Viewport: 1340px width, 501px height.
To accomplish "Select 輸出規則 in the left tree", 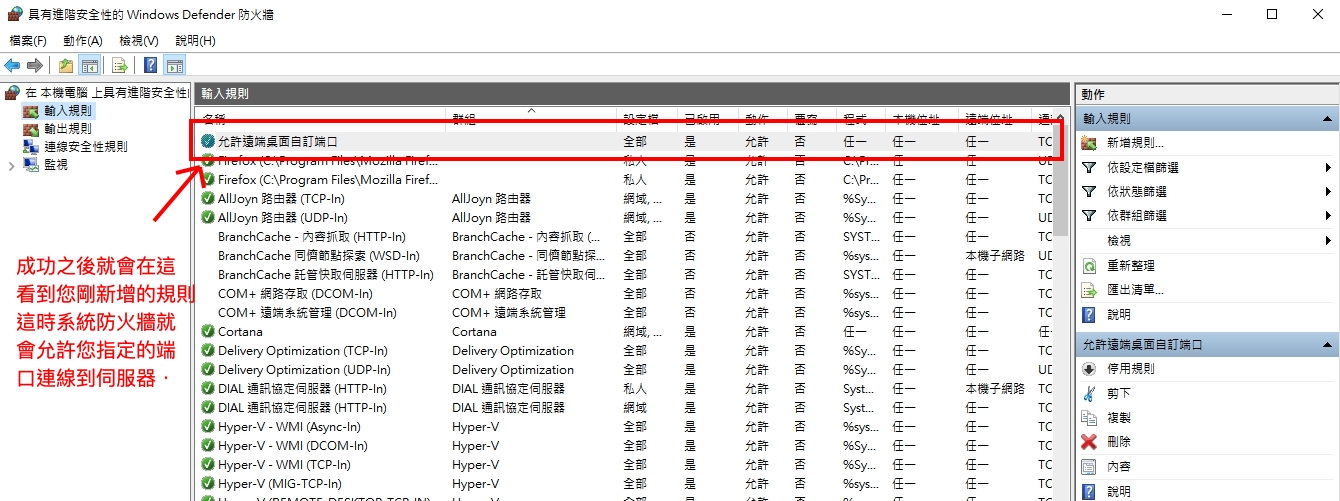I will (67, 129).
